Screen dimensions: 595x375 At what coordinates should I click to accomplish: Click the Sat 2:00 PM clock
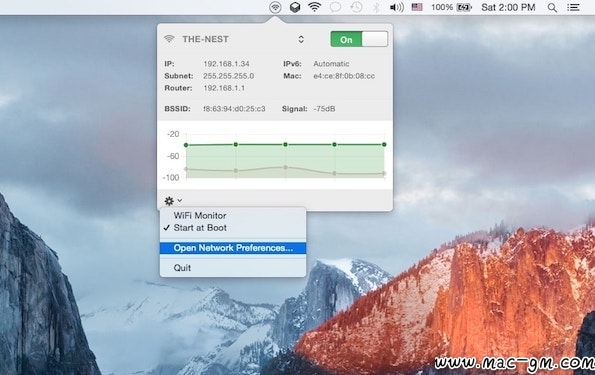(508, 7)
